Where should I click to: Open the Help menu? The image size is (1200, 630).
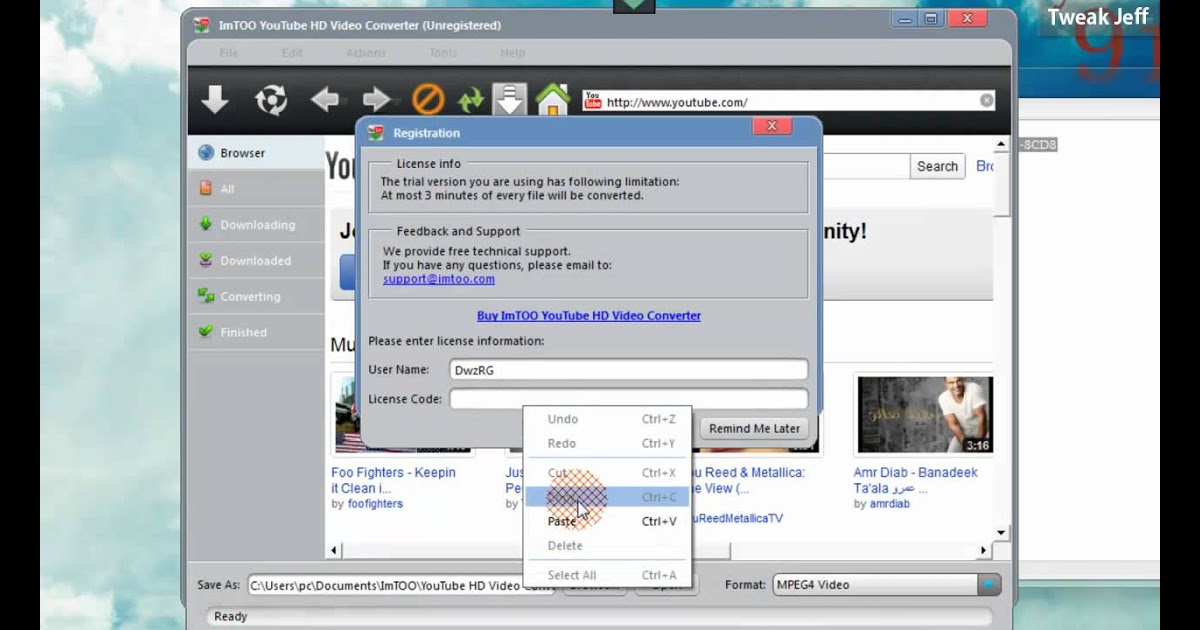pos(512,53)
